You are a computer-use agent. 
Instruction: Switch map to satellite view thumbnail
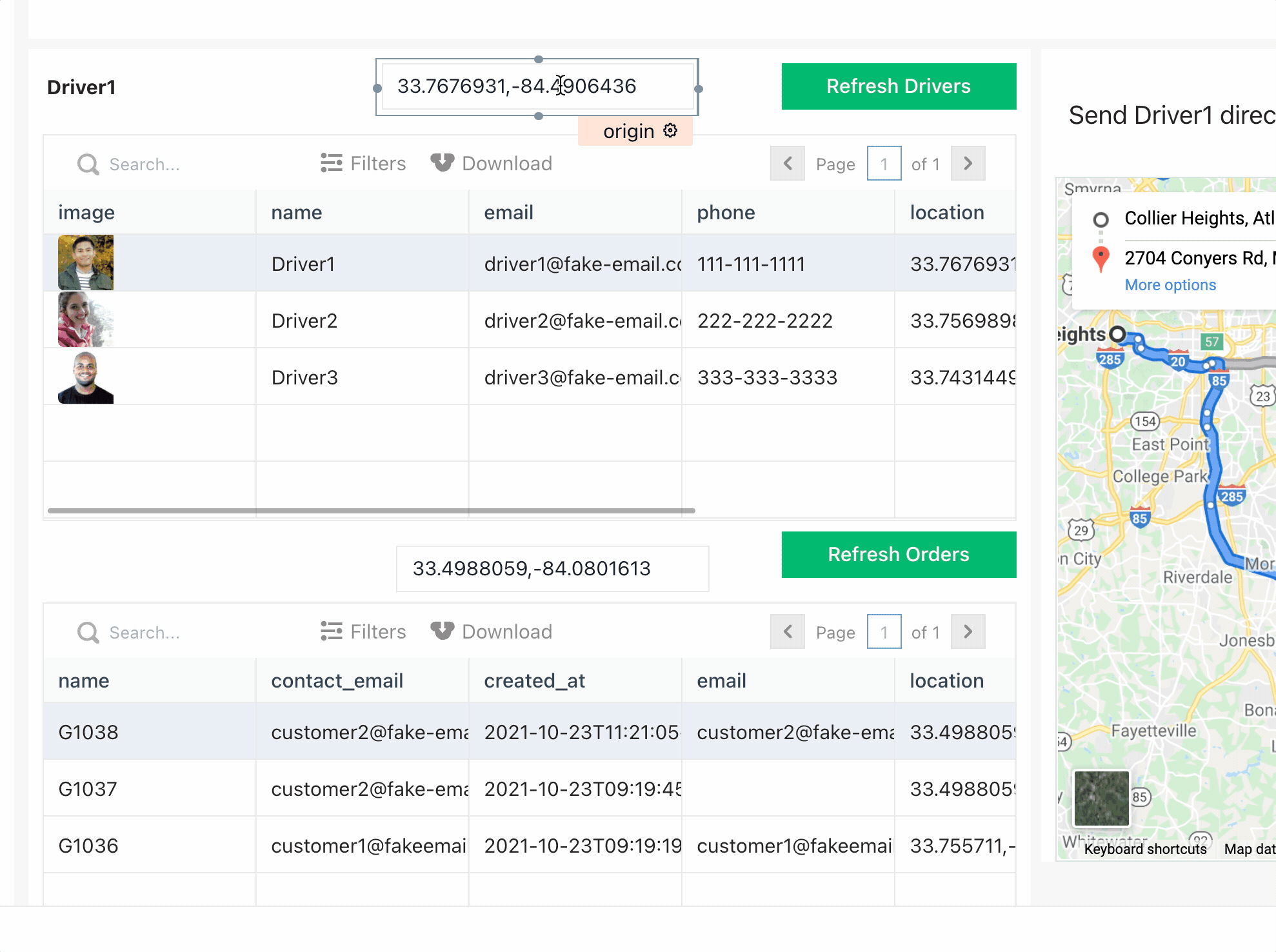1101,798
